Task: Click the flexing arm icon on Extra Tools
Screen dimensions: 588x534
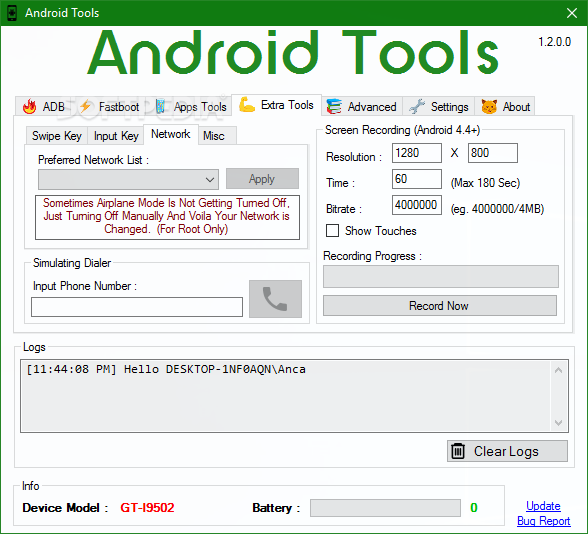Action: (247, 104)
